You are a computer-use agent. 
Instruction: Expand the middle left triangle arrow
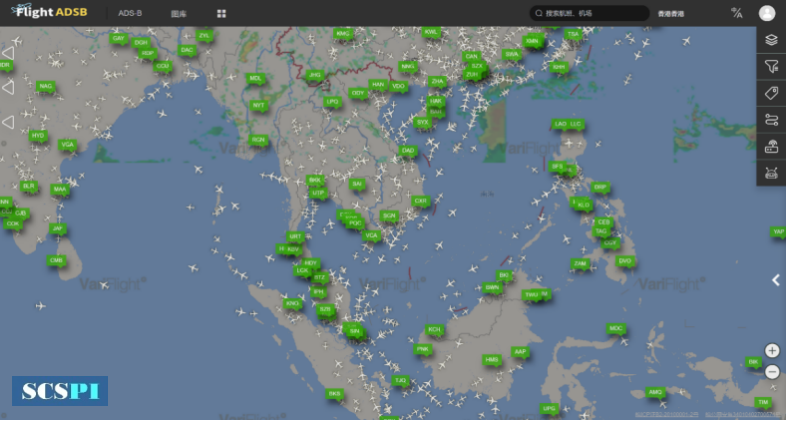pos(8,88)
